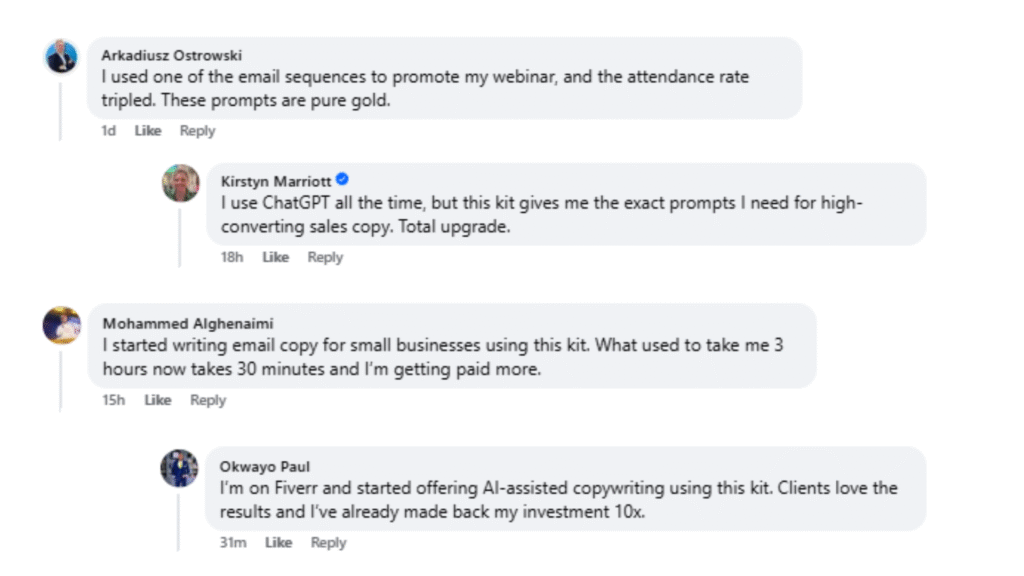Reply to Kirstyn Marriott's comment

(x=325, y=257)
